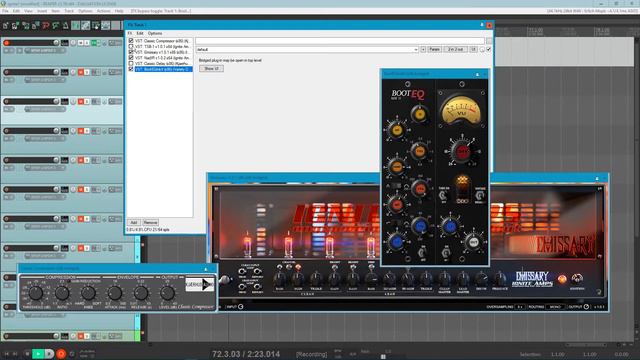Click the Add button in FX window
The height and width of the screenshot is (360, 640).
(134, 222)
